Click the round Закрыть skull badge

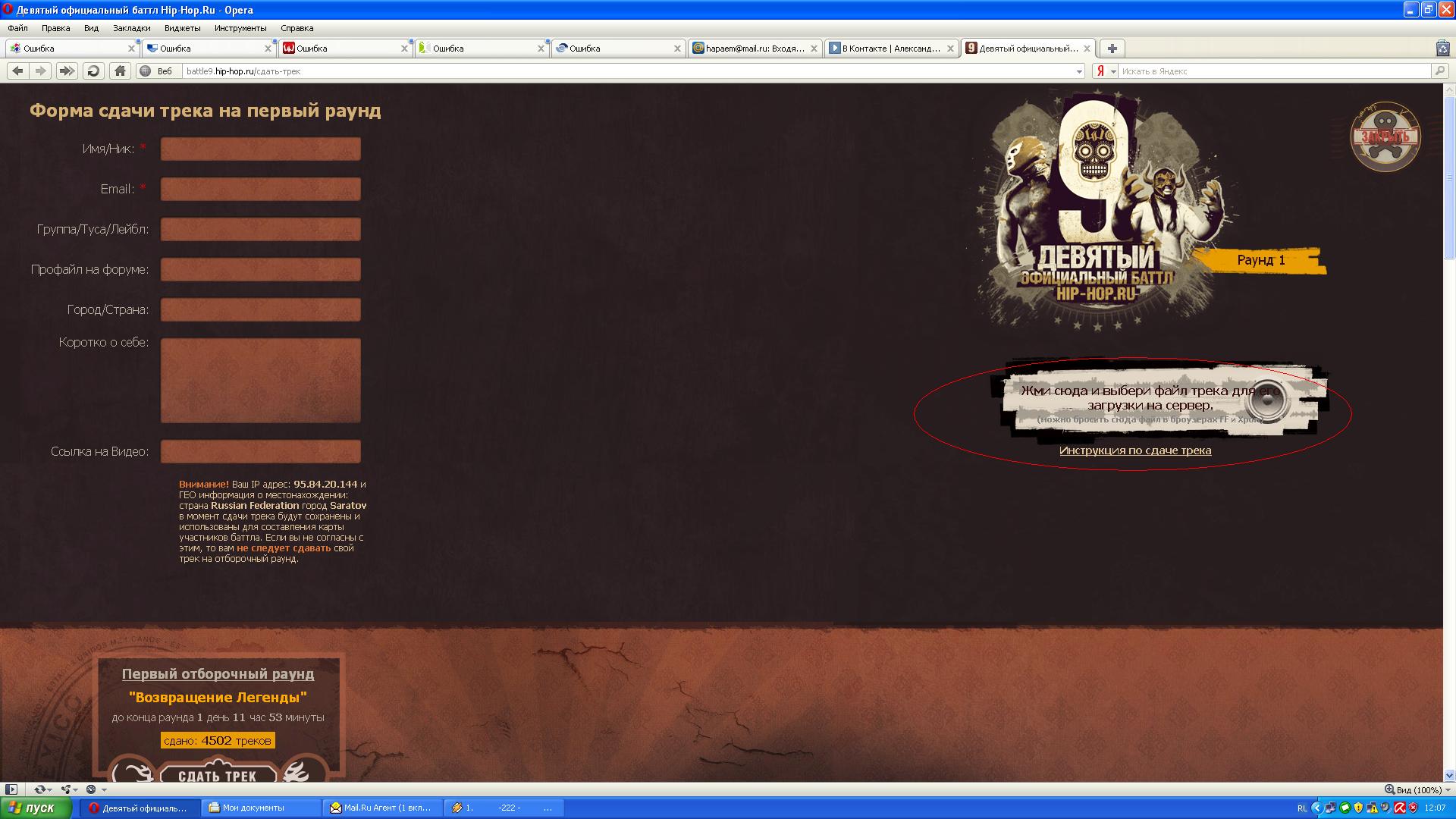(1385, 136)
